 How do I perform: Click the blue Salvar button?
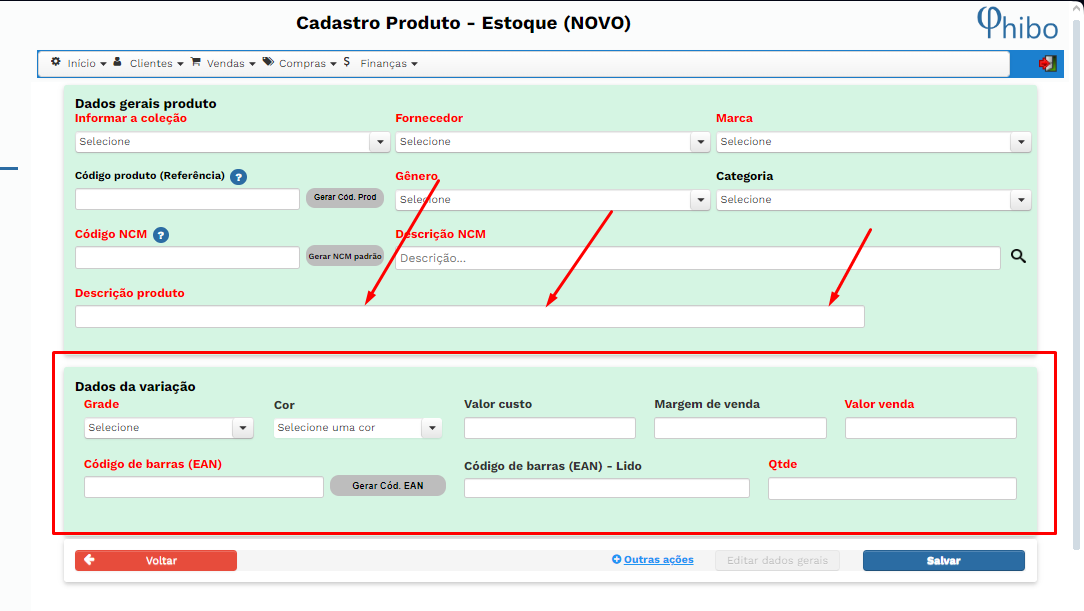click(x=943, y=561)
